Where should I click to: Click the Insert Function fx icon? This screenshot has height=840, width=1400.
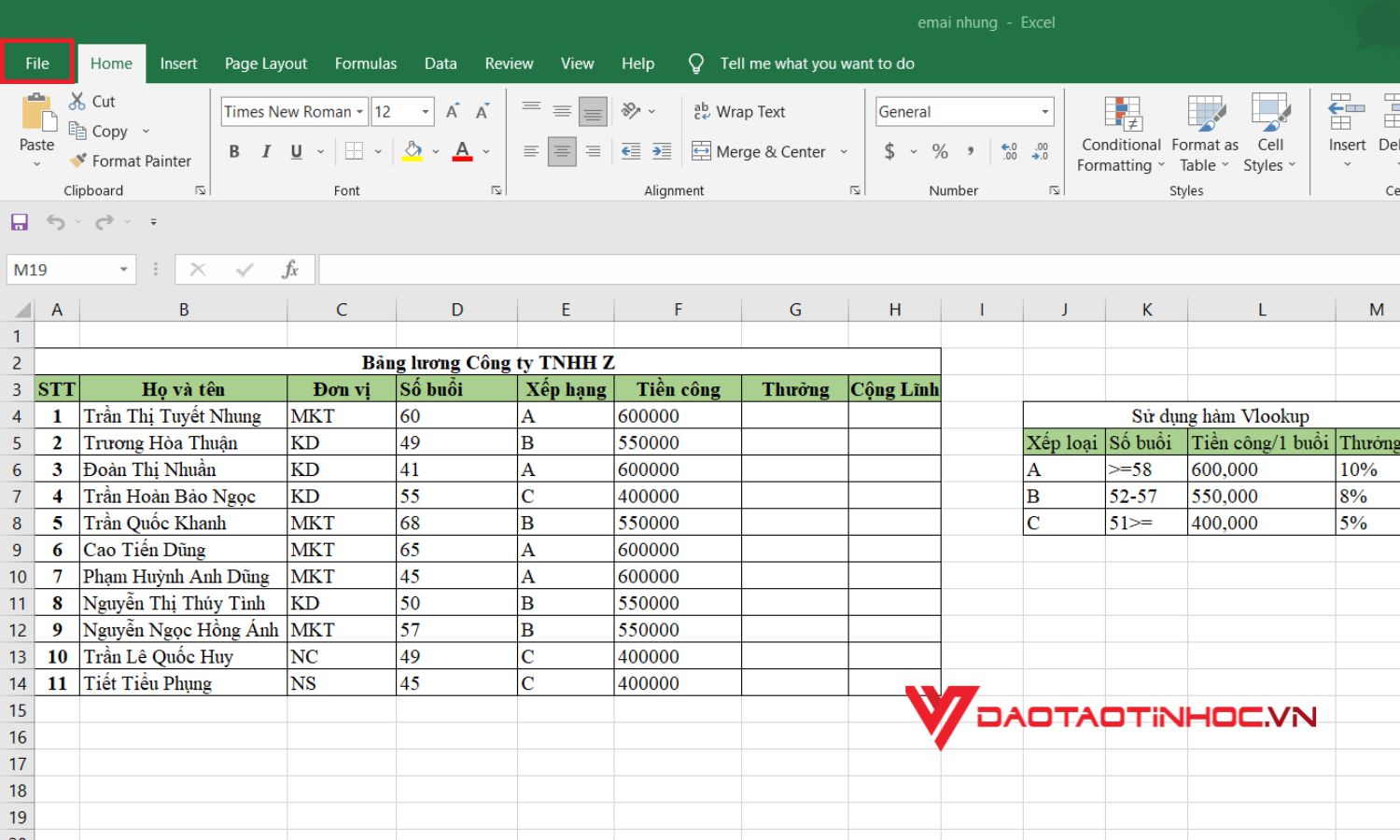(290, 270)
